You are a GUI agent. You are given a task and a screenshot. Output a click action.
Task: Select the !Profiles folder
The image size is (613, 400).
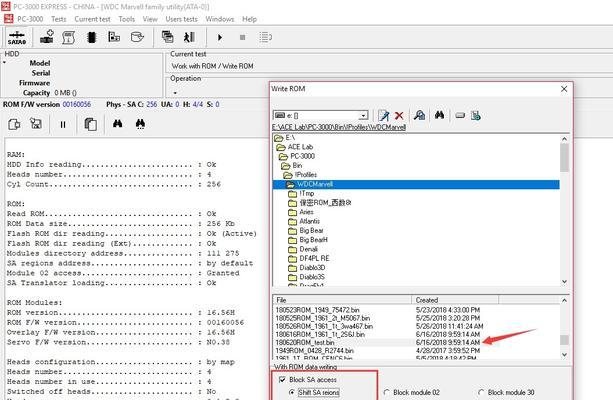coord(306,175)
